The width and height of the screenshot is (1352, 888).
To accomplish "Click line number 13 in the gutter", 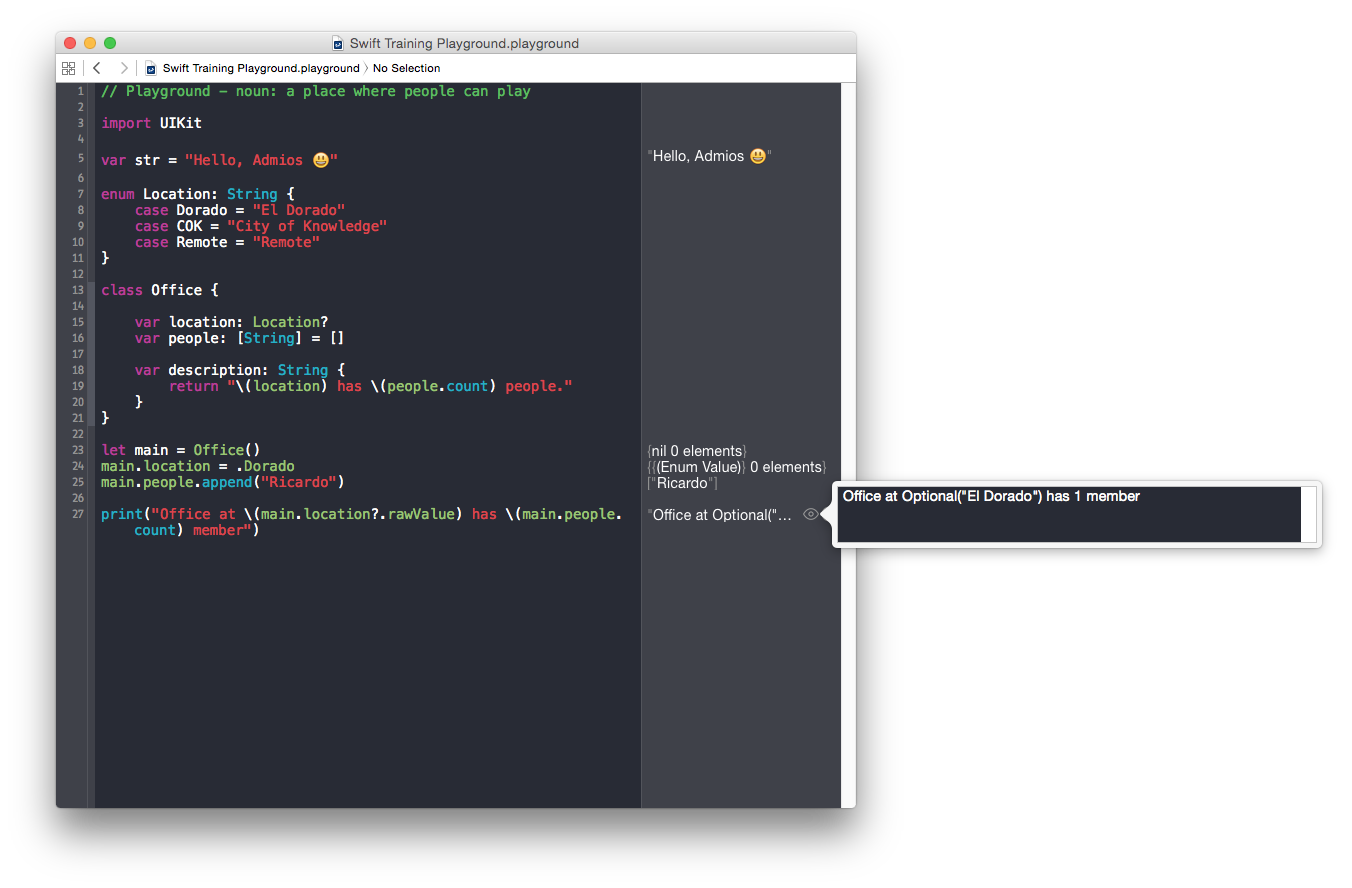I will tap(78, 290).
